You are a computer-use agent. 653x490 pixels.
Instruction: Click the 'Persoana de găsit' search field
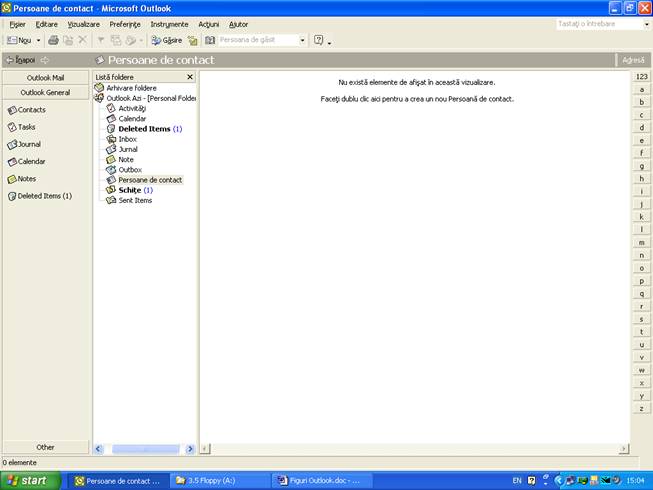click(x=259, y=40)
